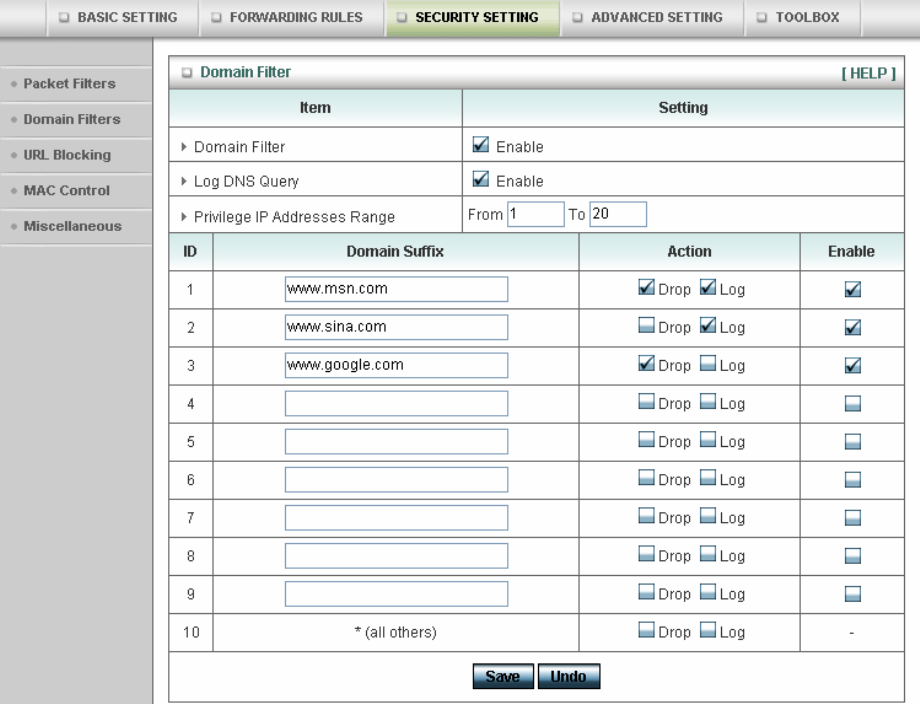This screenshot has width=920, height=704.
Task: Check Log for all others row
Action: [708, 630]
